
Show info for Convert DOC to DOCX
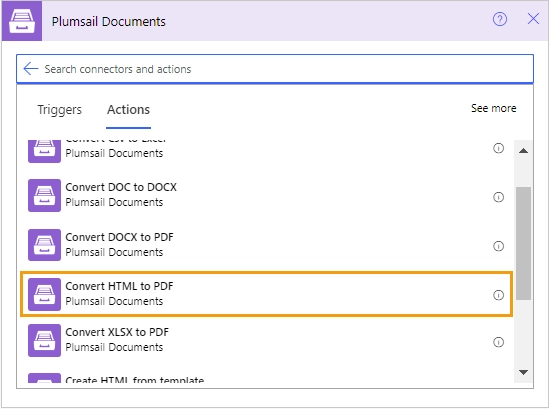tap(498, 197)
